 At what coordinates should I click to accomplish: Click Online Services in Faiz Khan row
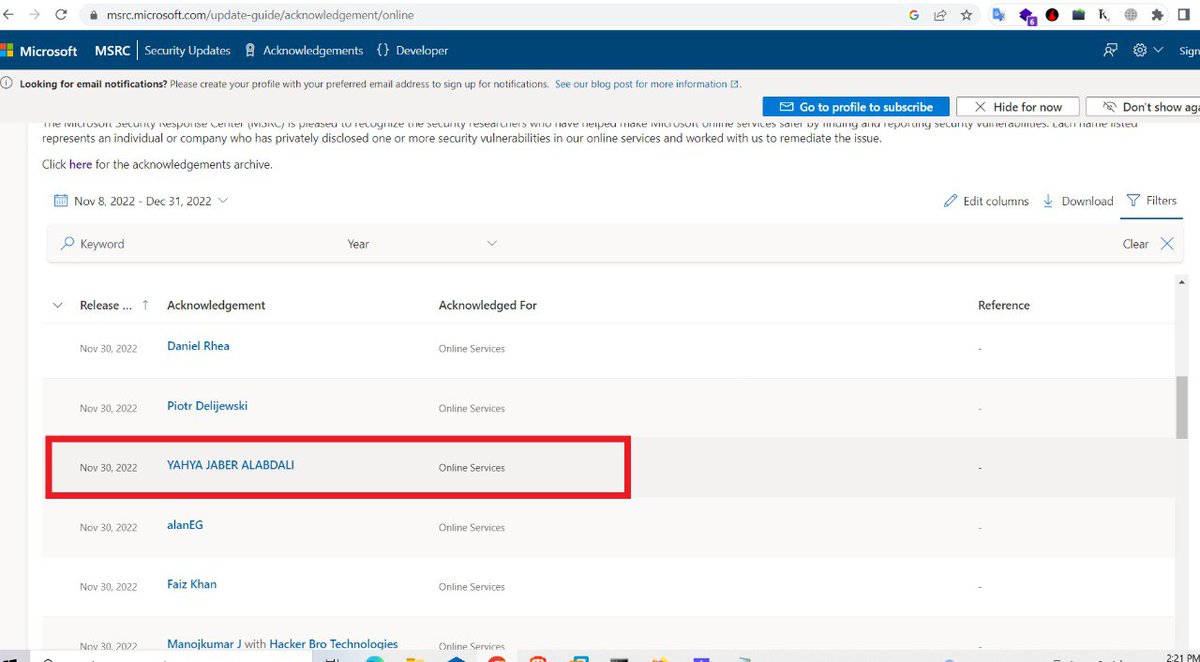[472, 587]
